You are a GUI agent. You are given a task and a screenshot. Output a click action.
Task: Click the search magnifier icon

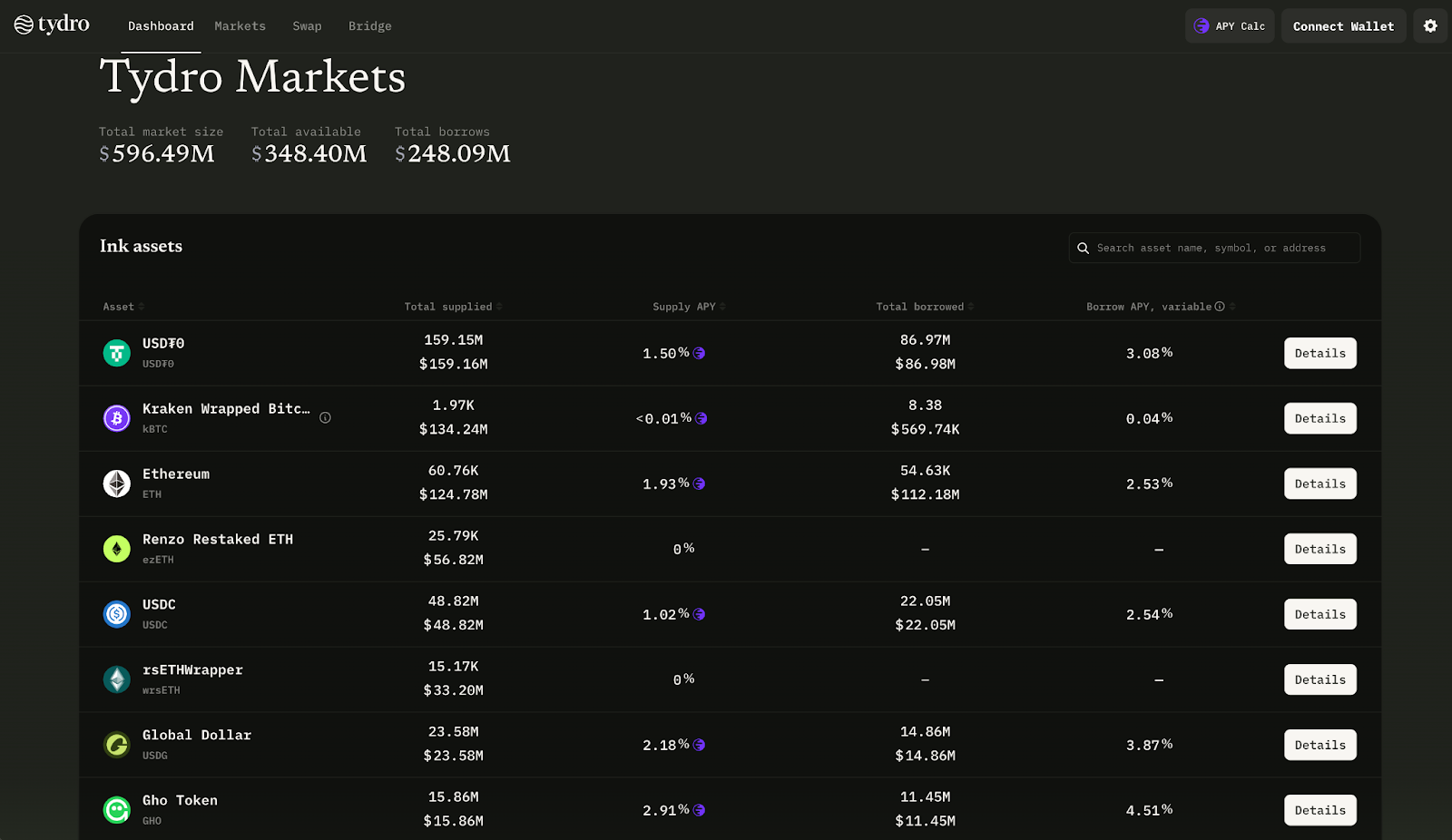tap(1083, 248)
